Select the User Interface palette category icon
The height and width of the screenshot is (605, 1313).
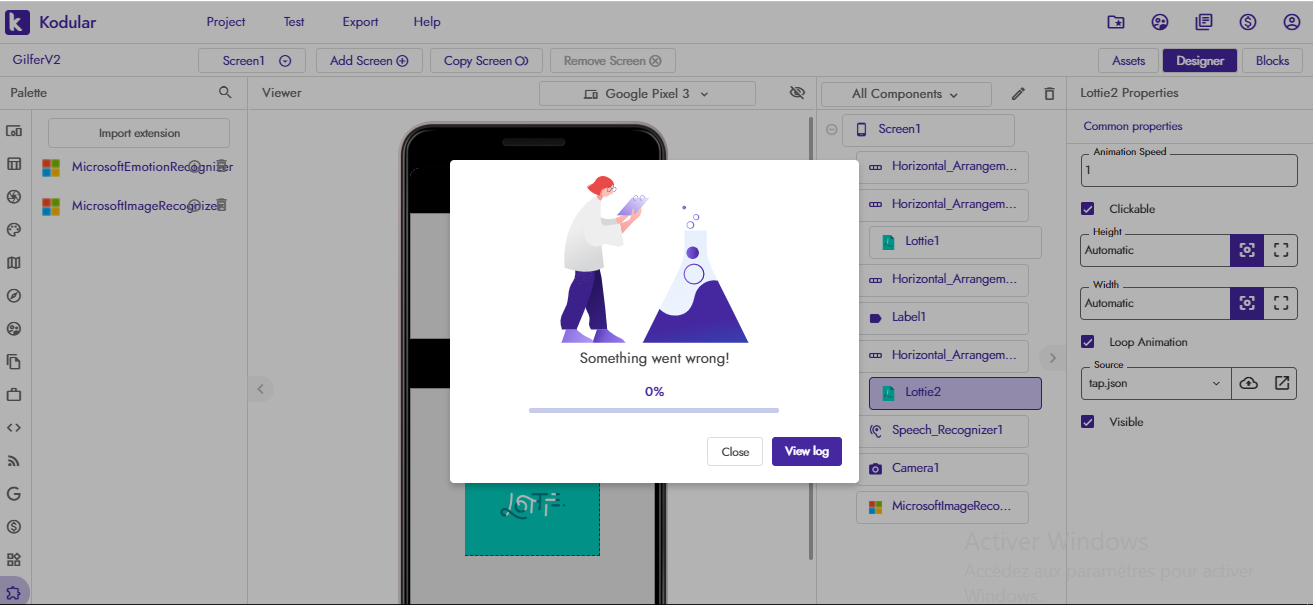[14, 131]
